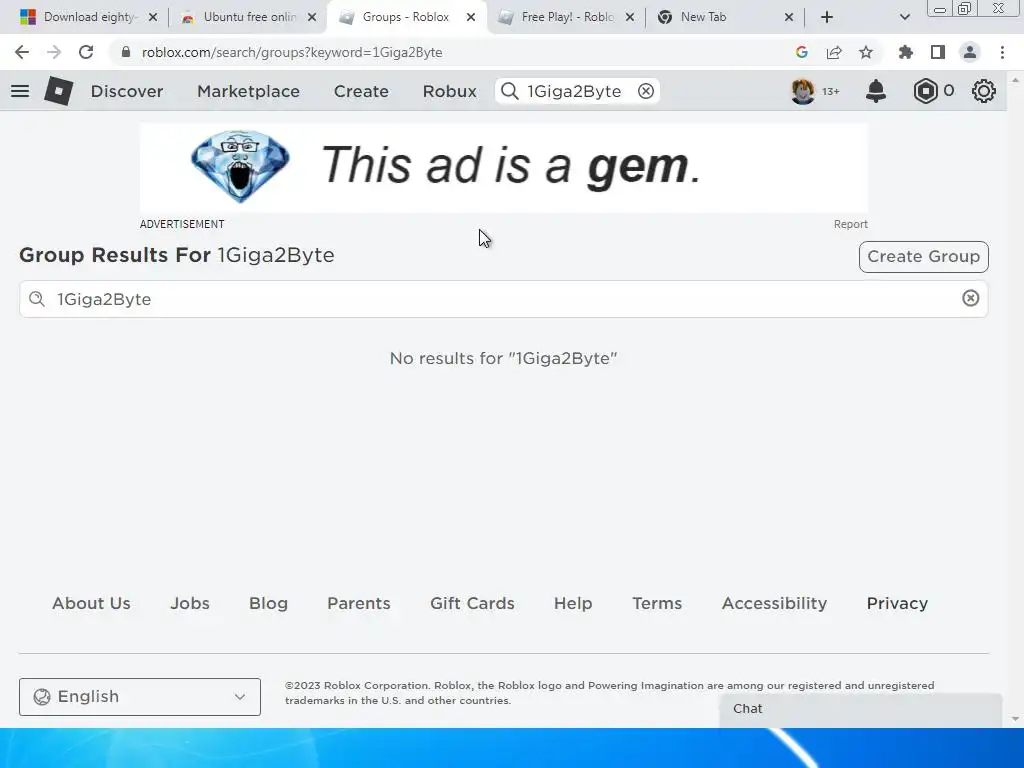Click the Roblox logo home icon
Screen dimensions: 1024x768
[x=59, y=91]
